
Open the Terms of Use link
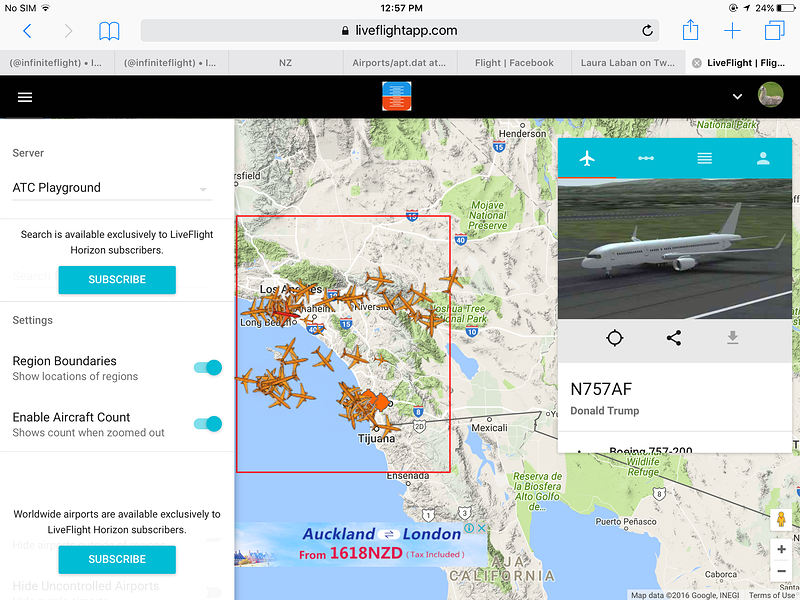pyautogui.click(x=771, y=595)
